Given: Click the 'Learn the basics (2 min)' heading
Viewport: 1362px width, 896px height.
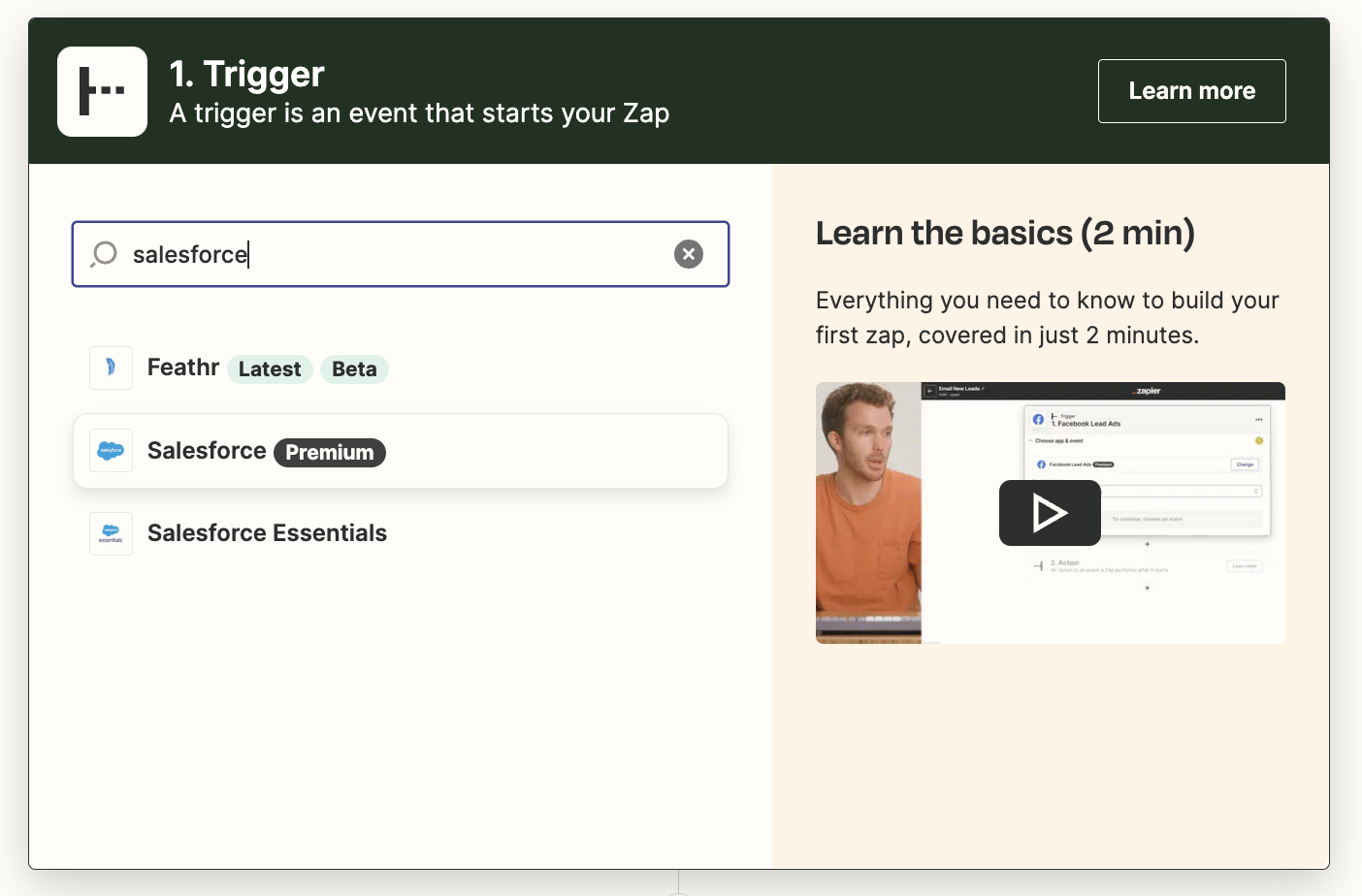Looking at the screenshot, I should point(1005,233).
